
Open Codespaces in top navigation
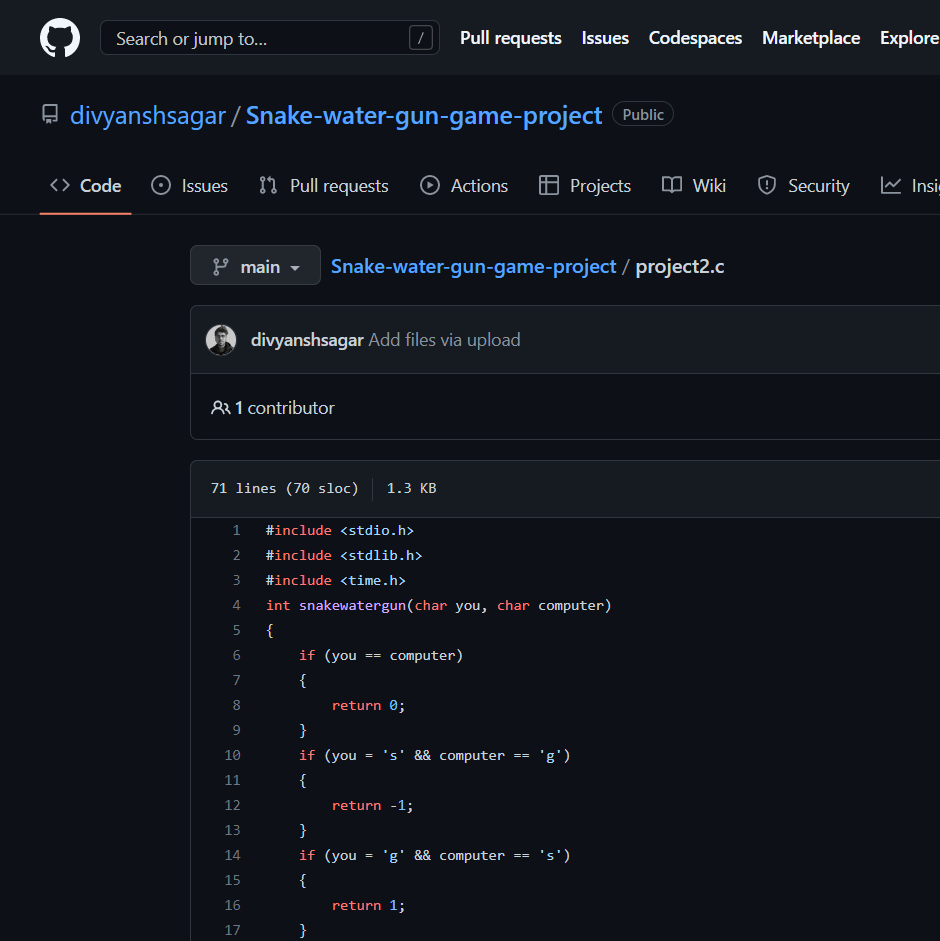(695, 38)
